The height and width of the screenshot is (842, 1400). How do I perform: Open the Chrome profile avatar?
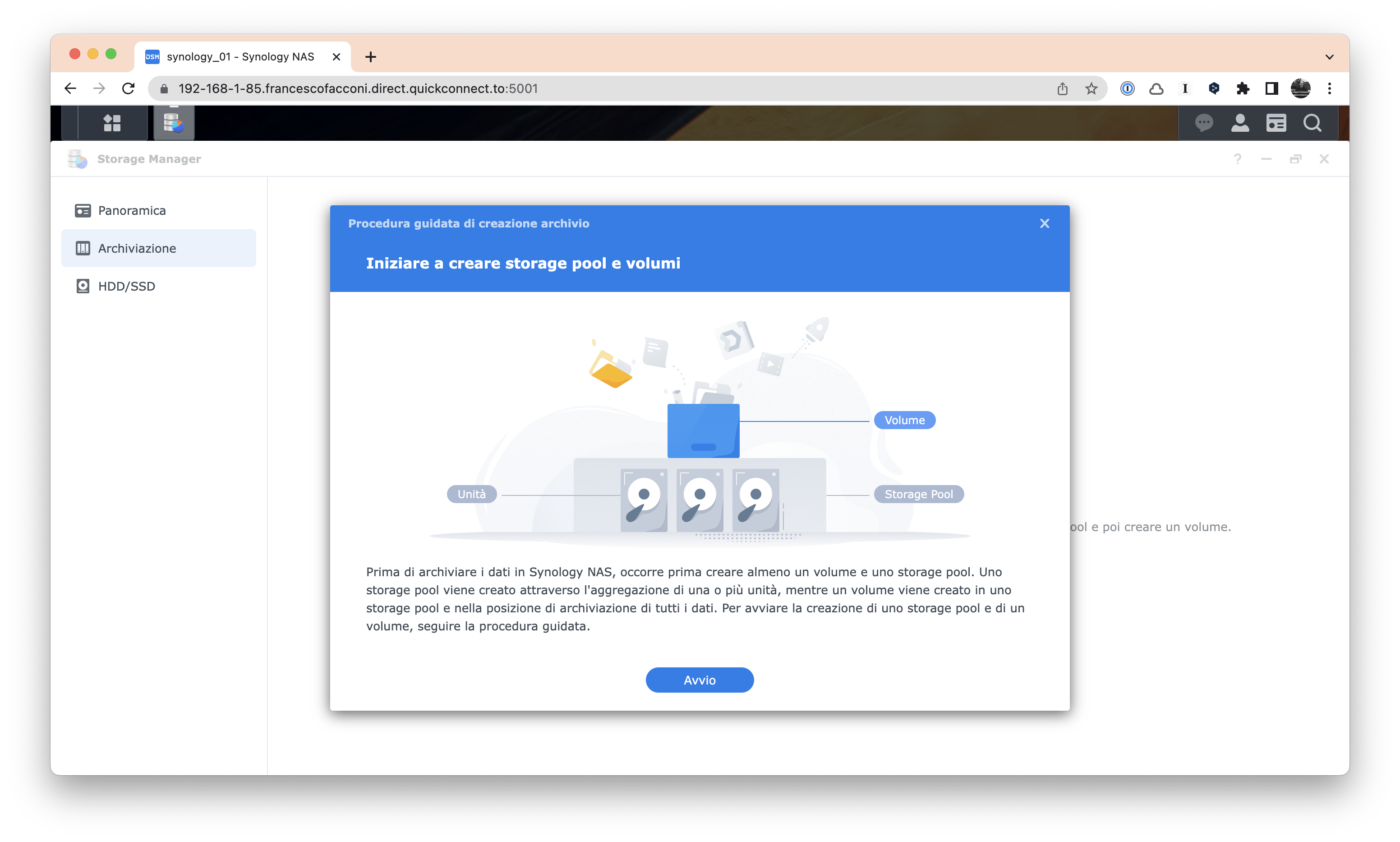[x=1301, y=88]
